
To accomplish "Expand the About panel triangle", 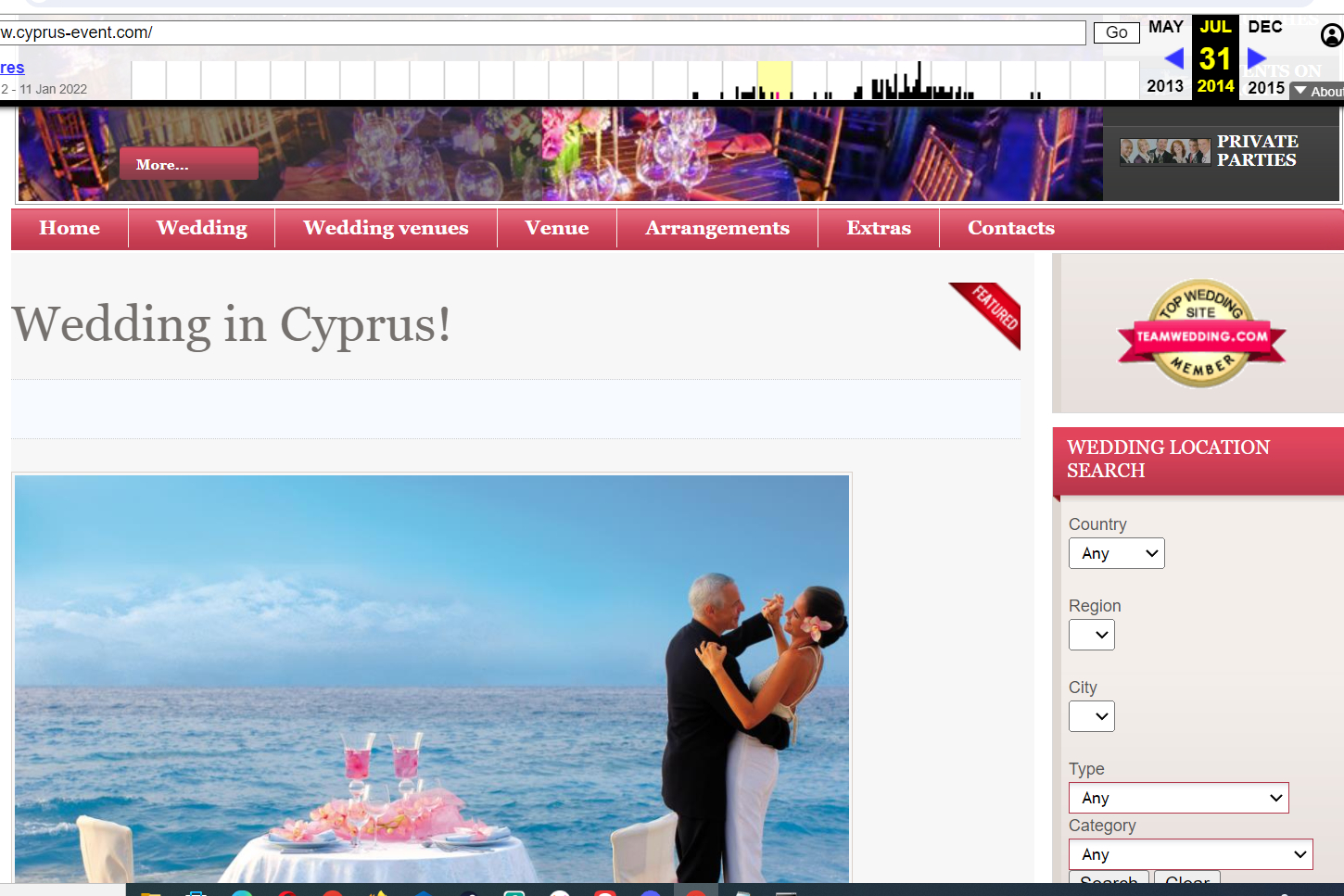I will 1300,91.
